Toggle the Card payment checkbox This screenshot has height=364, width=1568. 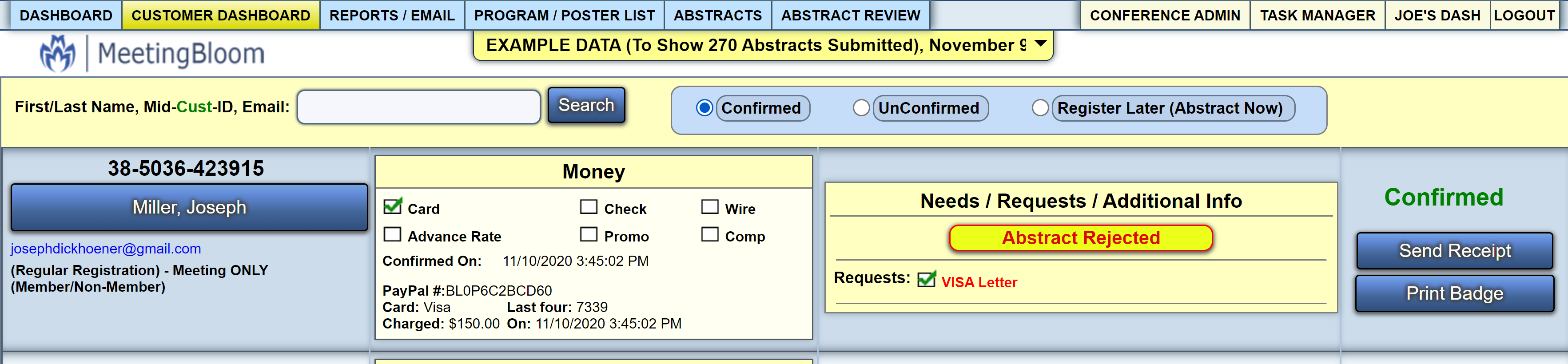[393, 207]
